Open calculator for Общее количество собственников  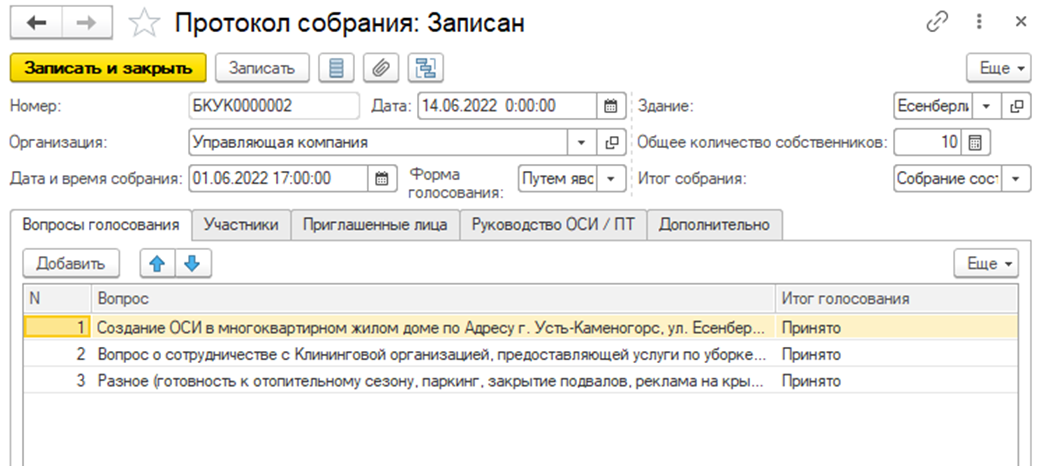pos(976,142)
